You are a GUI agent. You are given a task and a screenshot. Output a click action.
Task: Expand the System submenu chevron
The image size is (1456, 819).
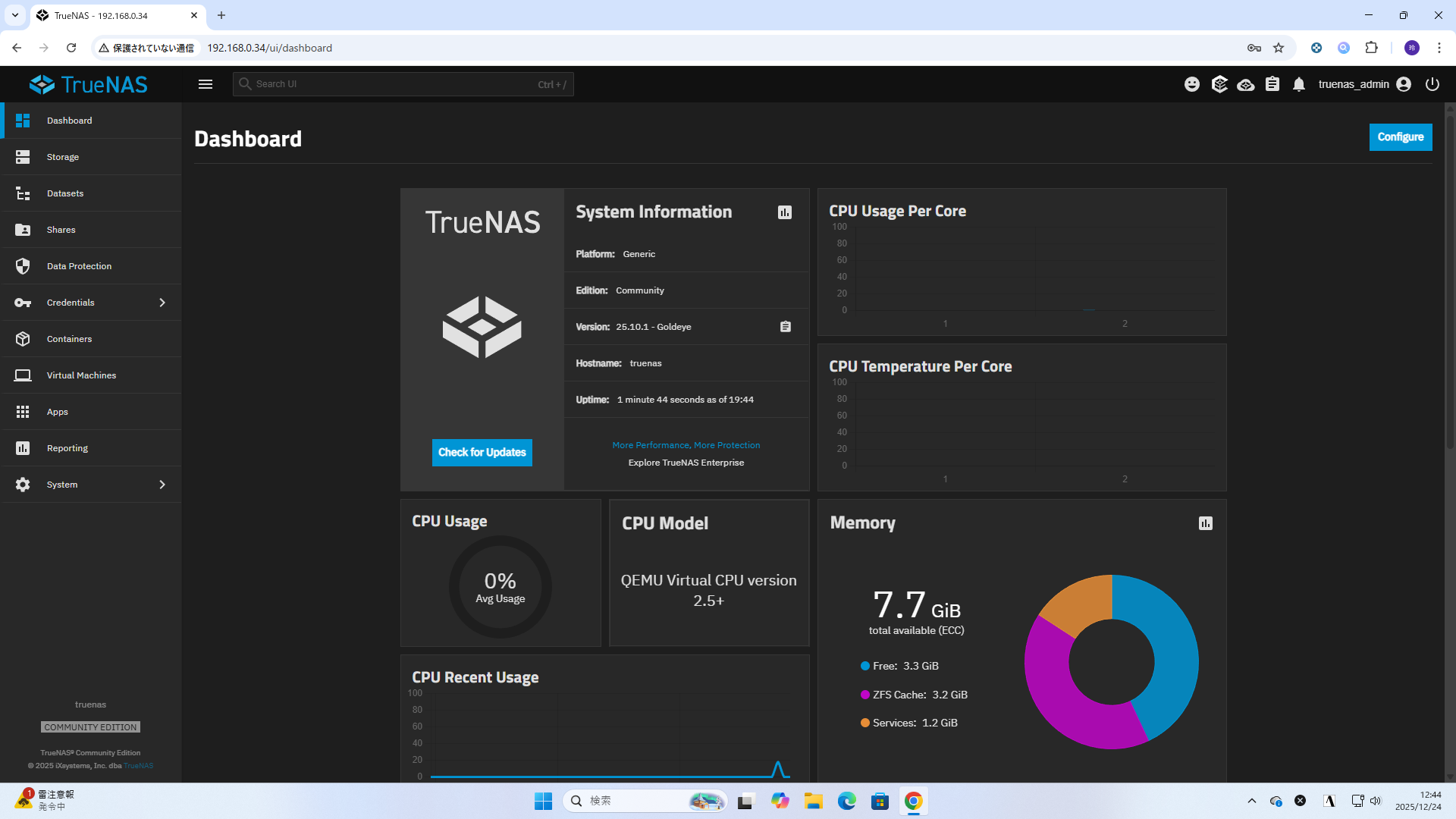(162, 485)
